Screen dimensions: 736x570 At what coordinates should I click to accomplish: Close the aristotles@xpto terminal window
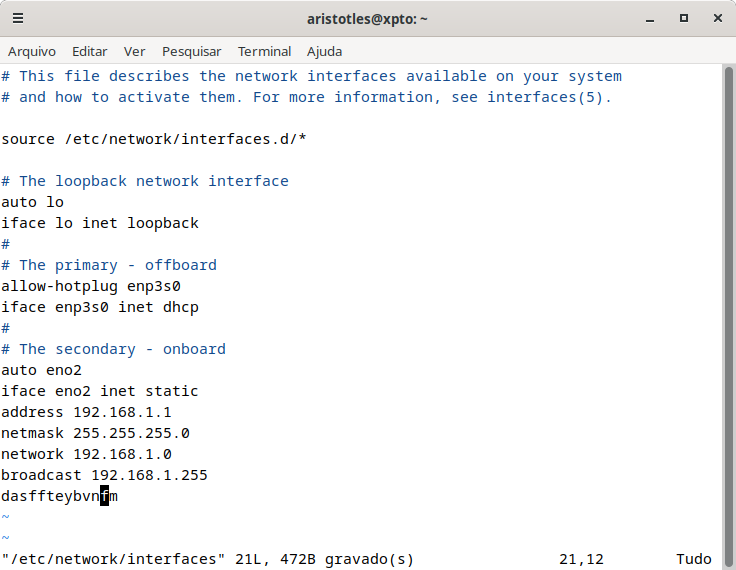pos(718,18)
